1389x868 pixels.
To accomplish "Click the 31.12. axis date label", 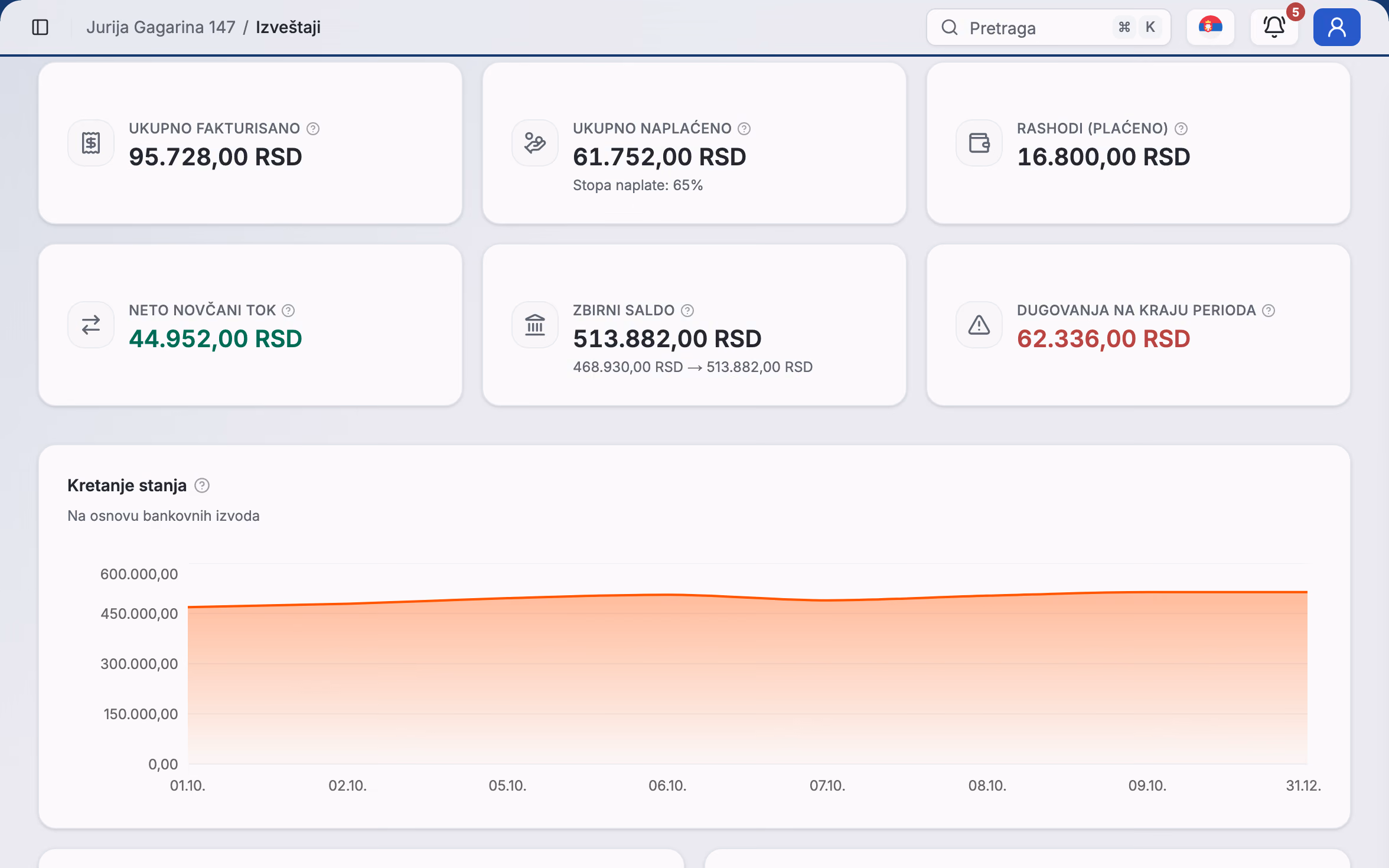I will (x=1303, y=786).
